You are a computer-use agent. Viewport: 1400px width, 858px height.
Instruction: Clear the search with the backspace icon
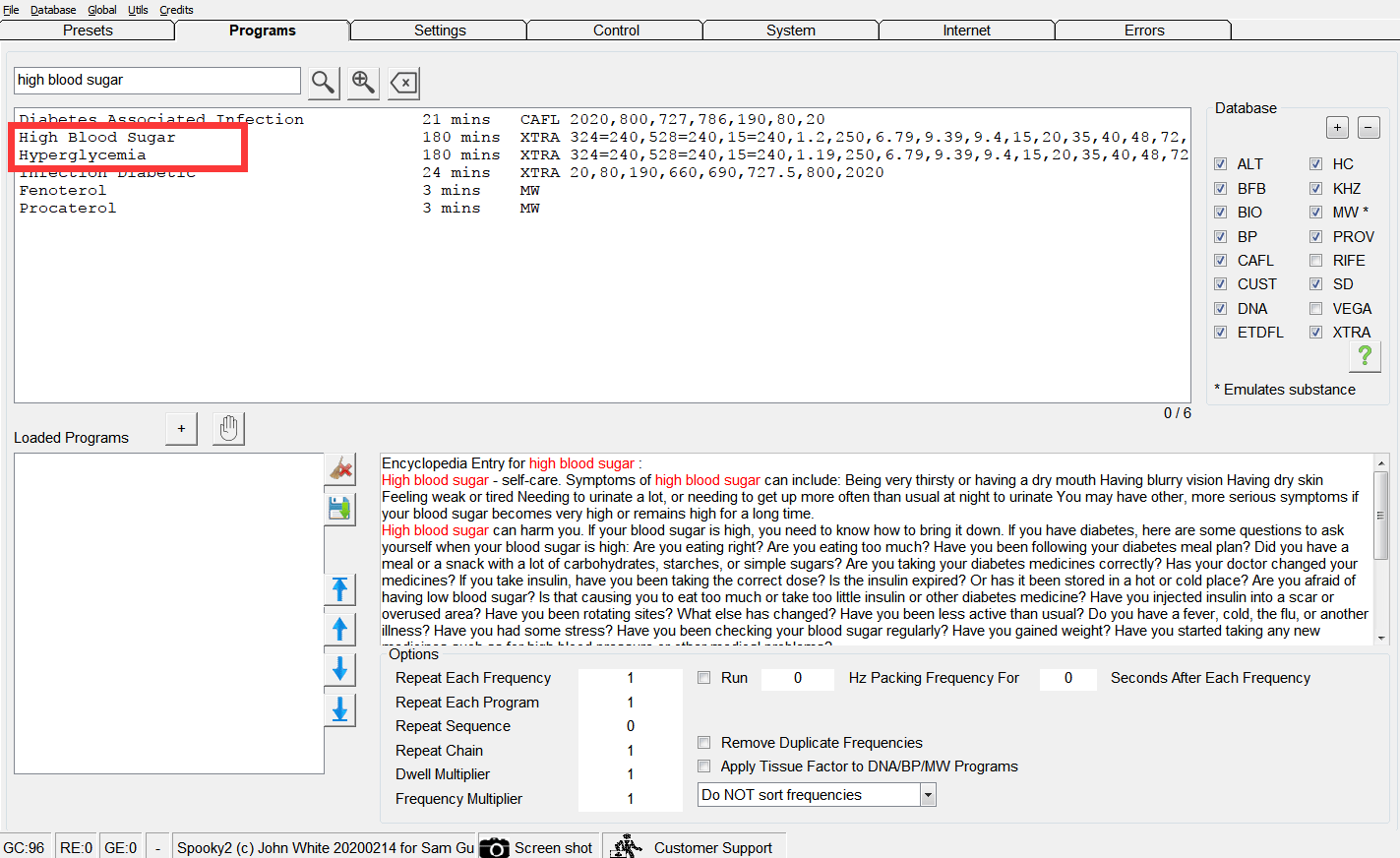[403, 83]
